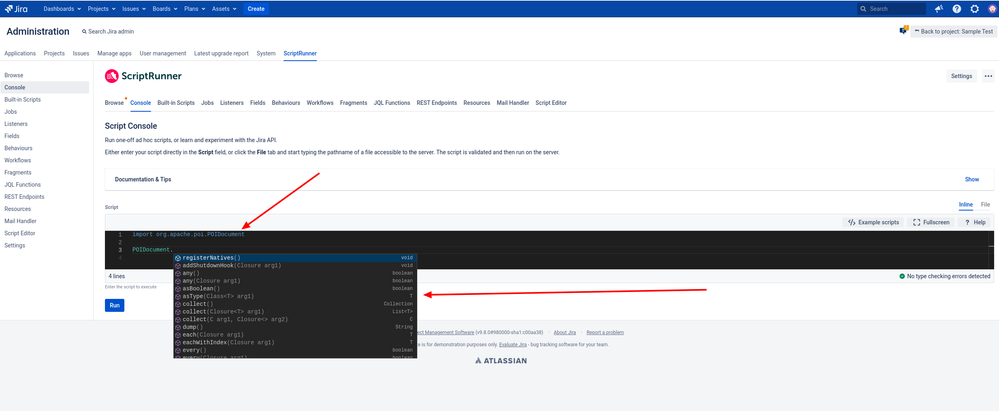The width and height of the screenshot is (999, 411).
Task: Open the Listeners tab in ScriptRunner
Action: click(232, 103)
